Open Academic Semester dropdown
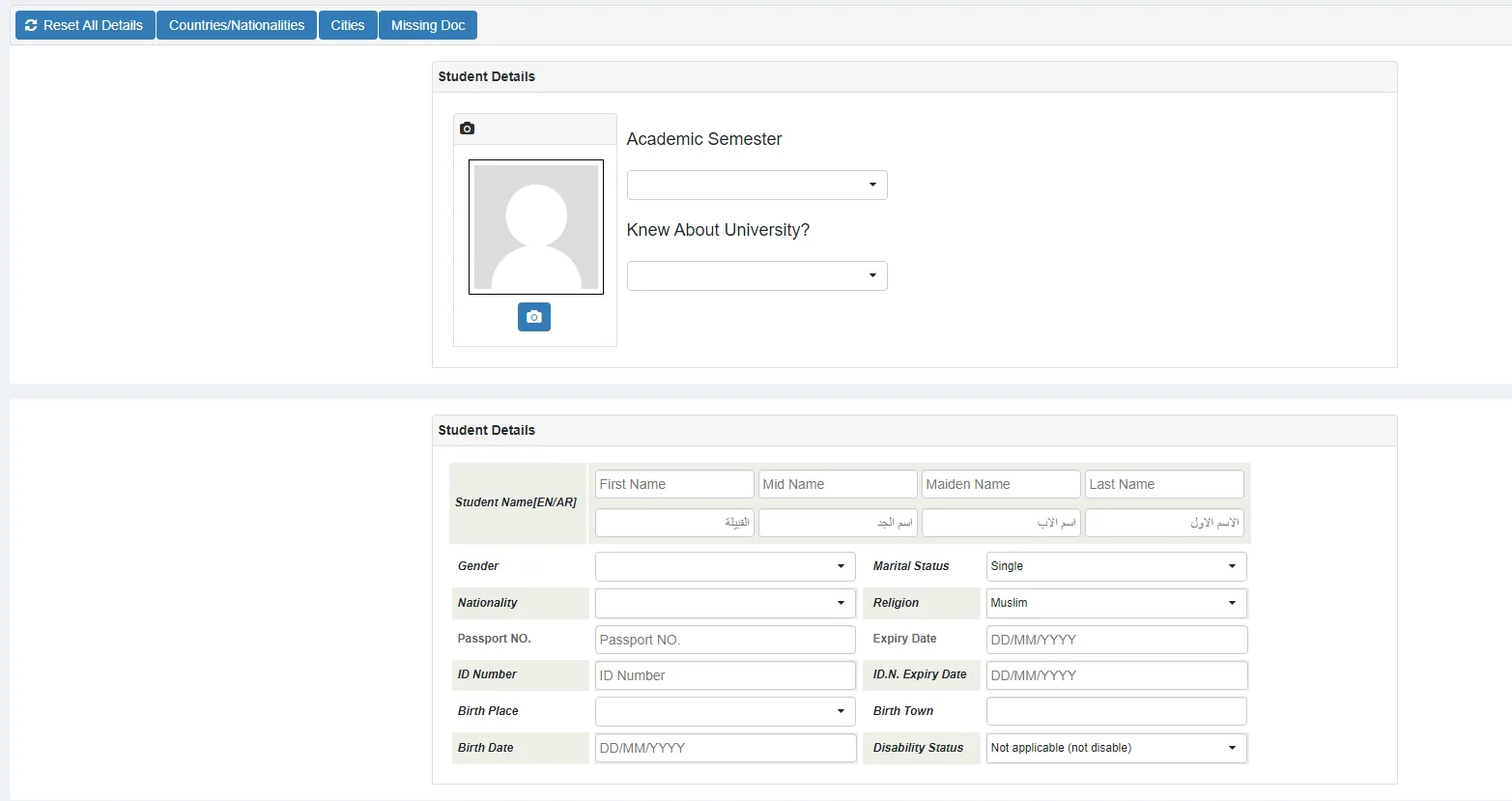Viewport: 1512px width, 801px height. pyautogui.click(x=757, y=185)
